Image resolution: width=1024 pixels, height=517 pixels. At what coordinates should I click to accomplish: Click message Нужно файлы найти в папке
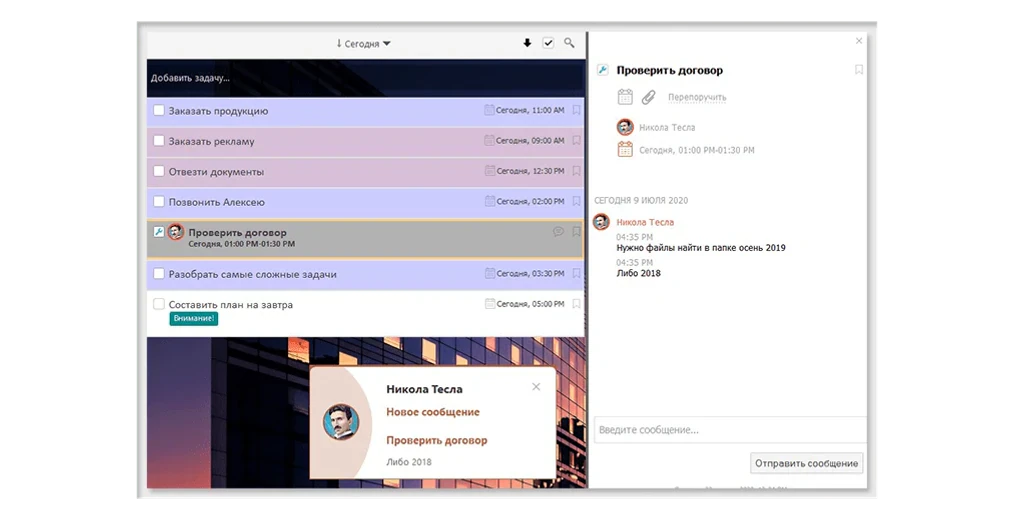coord(701,248)
